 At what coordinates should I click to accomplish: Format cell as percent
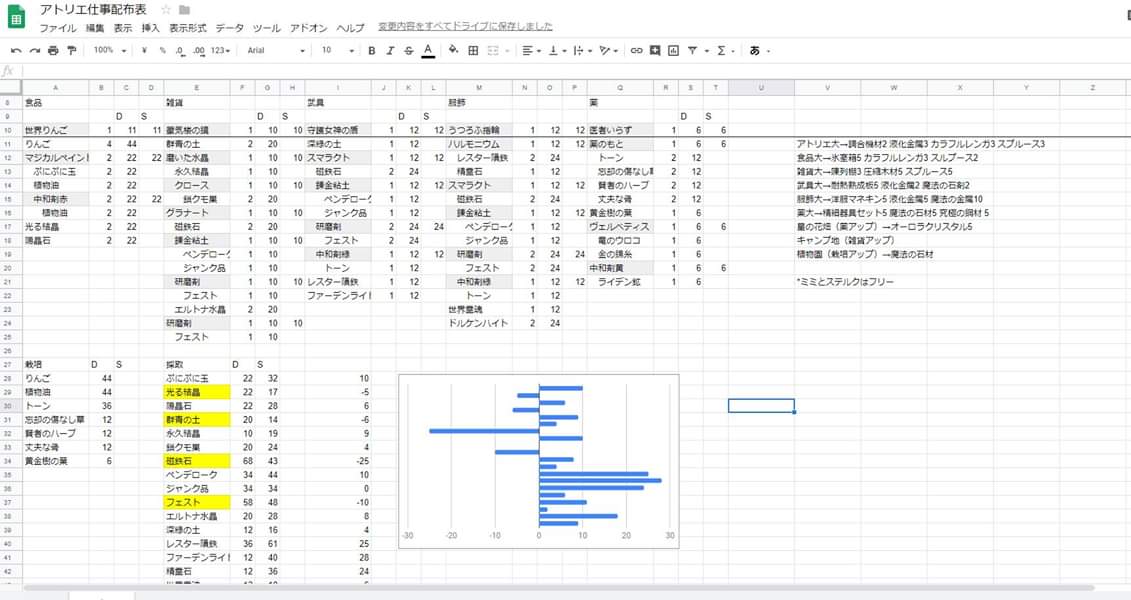[x=162, y=50]
